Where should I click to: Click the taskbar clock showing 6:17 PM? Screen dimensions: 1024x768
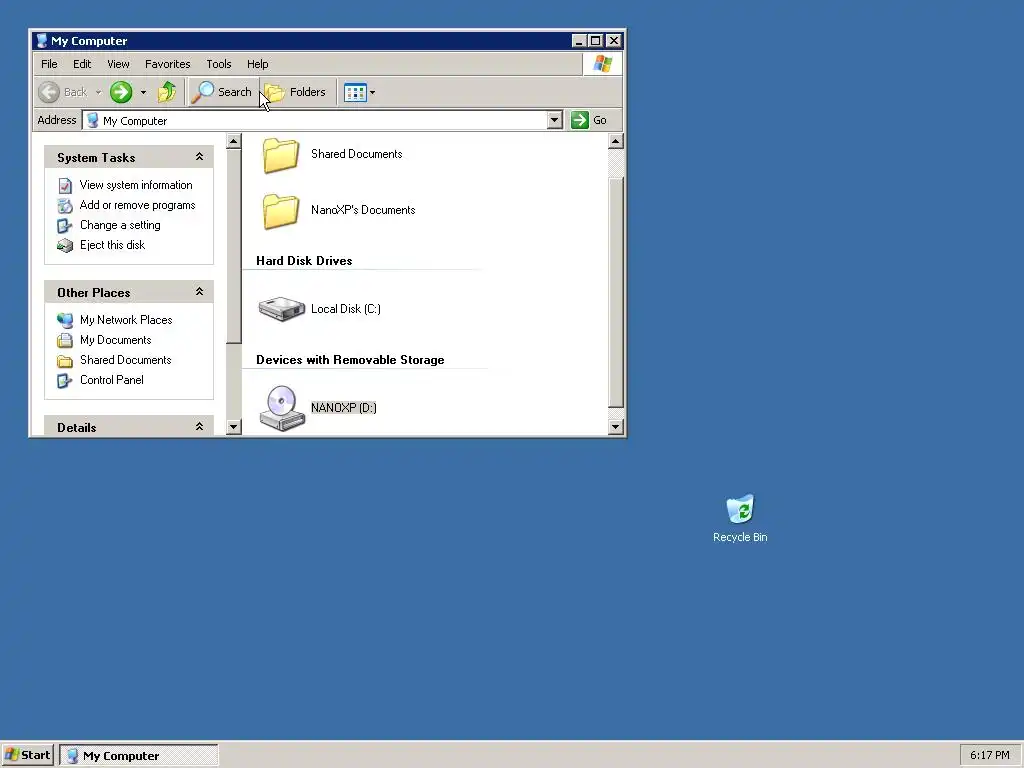tap(989, 756)
